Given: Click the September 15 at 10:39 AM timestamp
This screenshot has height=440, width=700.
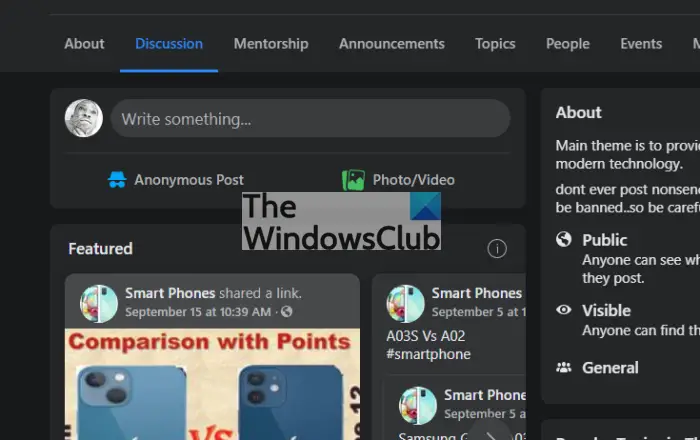Looking at the screenshot, I should tap(198, 312).
